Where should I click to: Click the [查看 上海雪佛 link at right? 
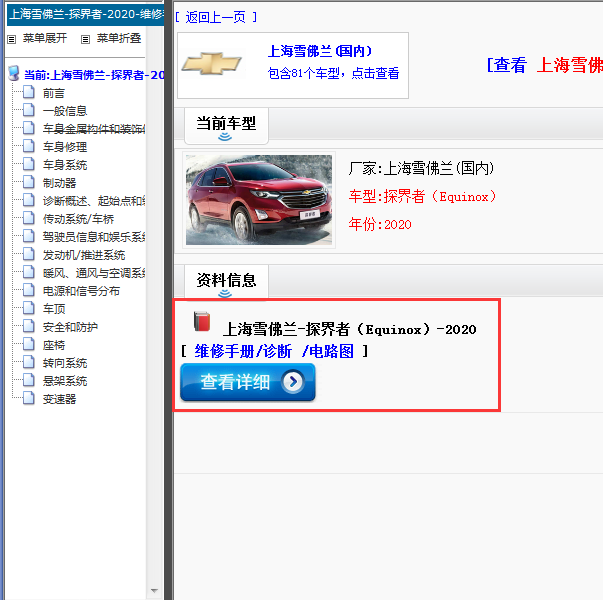click(545, 65)
